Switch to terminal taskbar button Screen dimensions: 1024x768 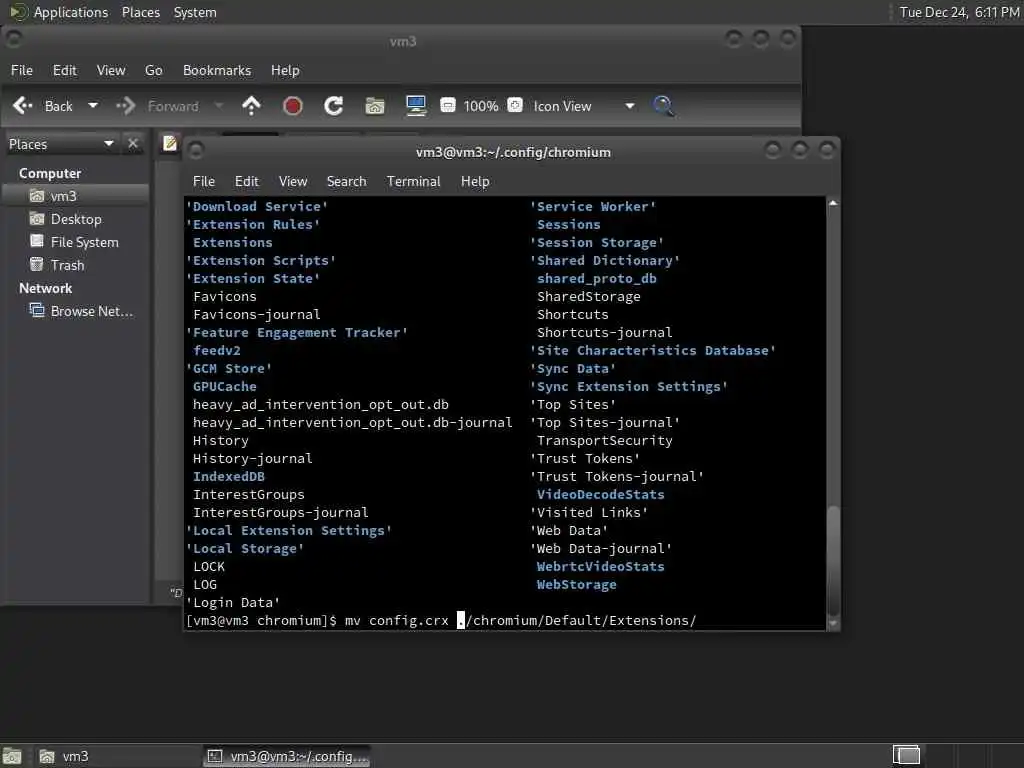(x=286, y=756)
